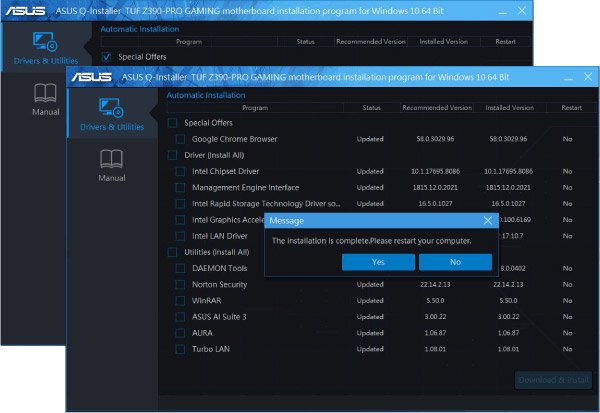Toggle the Utilities (Install All) checkbox
This screenshot has height=413, width=600.
[173, 252]
